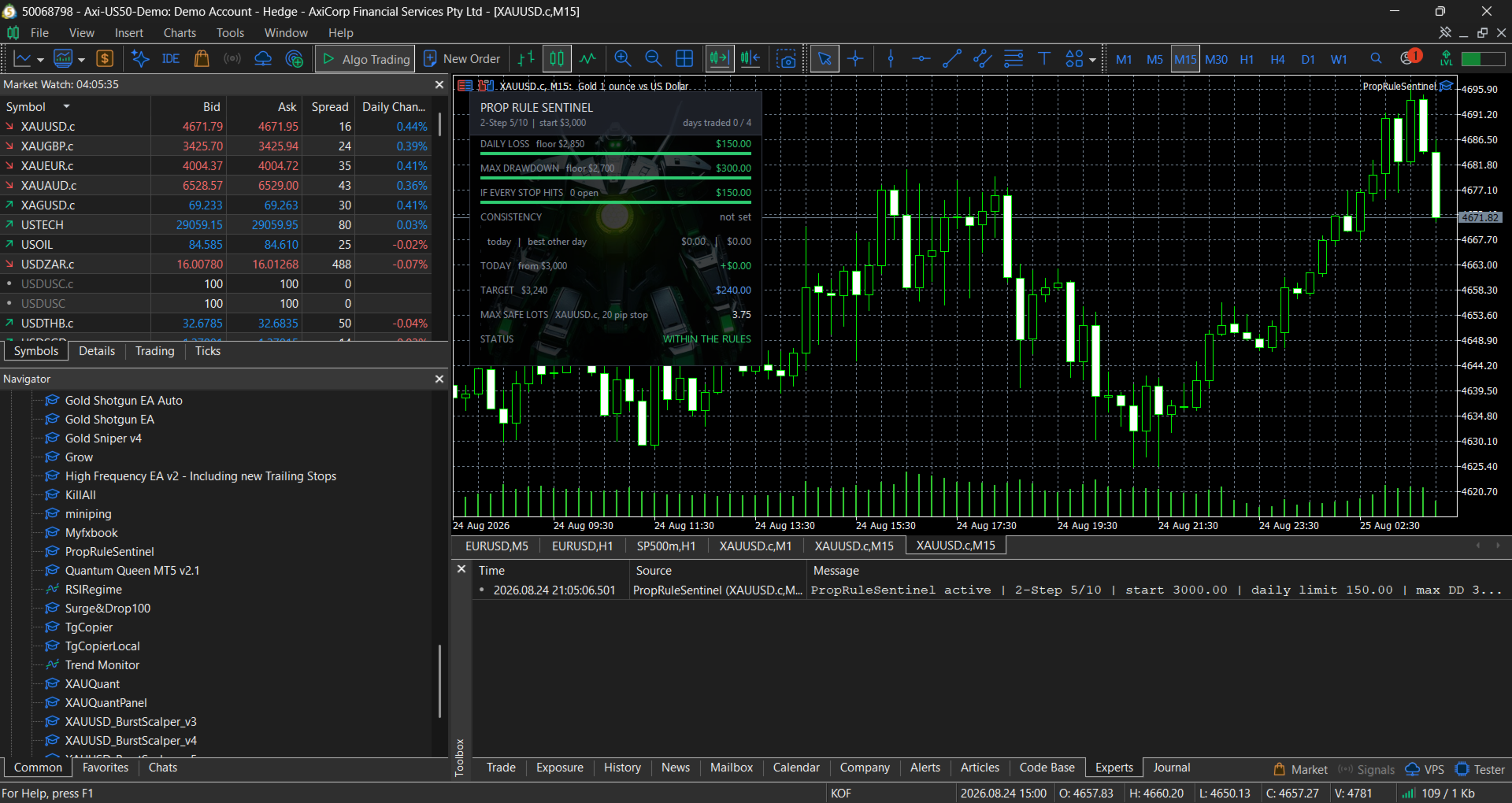Switch chart to candlestick style
This screenshot has width=1512, height=803.
pos(557,59)
